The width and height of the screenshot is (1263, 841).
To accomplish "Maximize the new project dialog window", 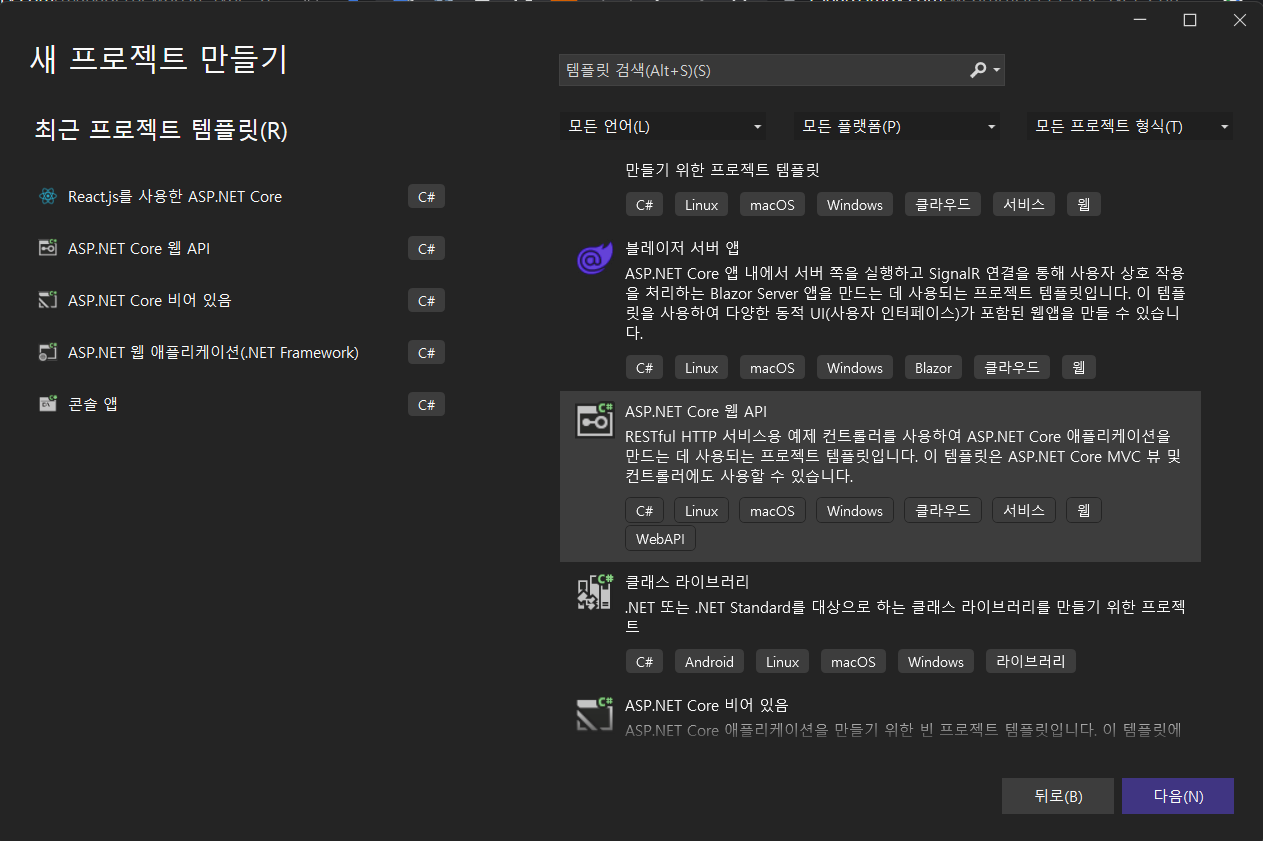I will pyautogui.click(x=1190, y=21).
